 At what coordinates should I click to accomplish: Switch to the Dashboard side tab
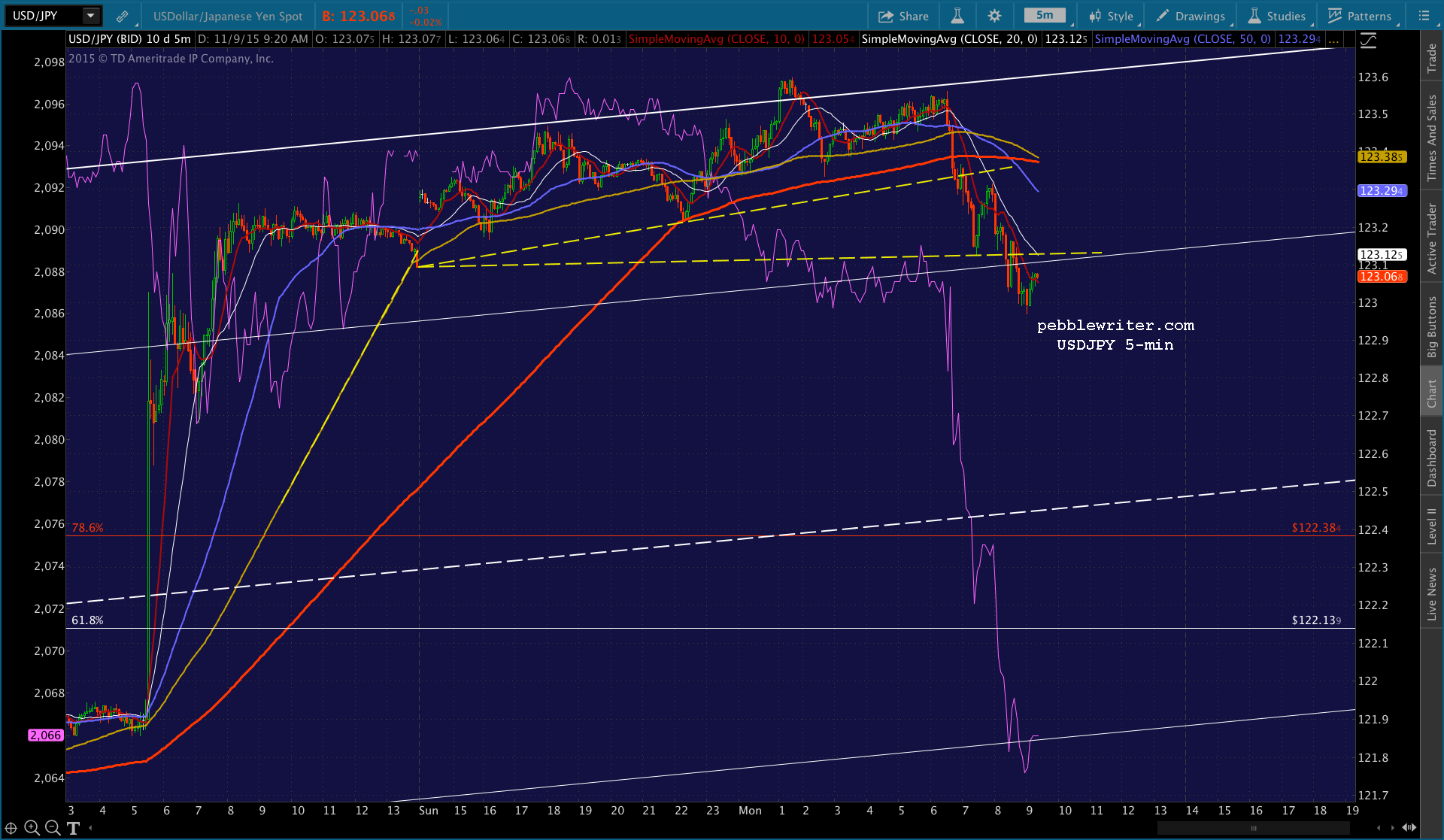[1431, 457]
